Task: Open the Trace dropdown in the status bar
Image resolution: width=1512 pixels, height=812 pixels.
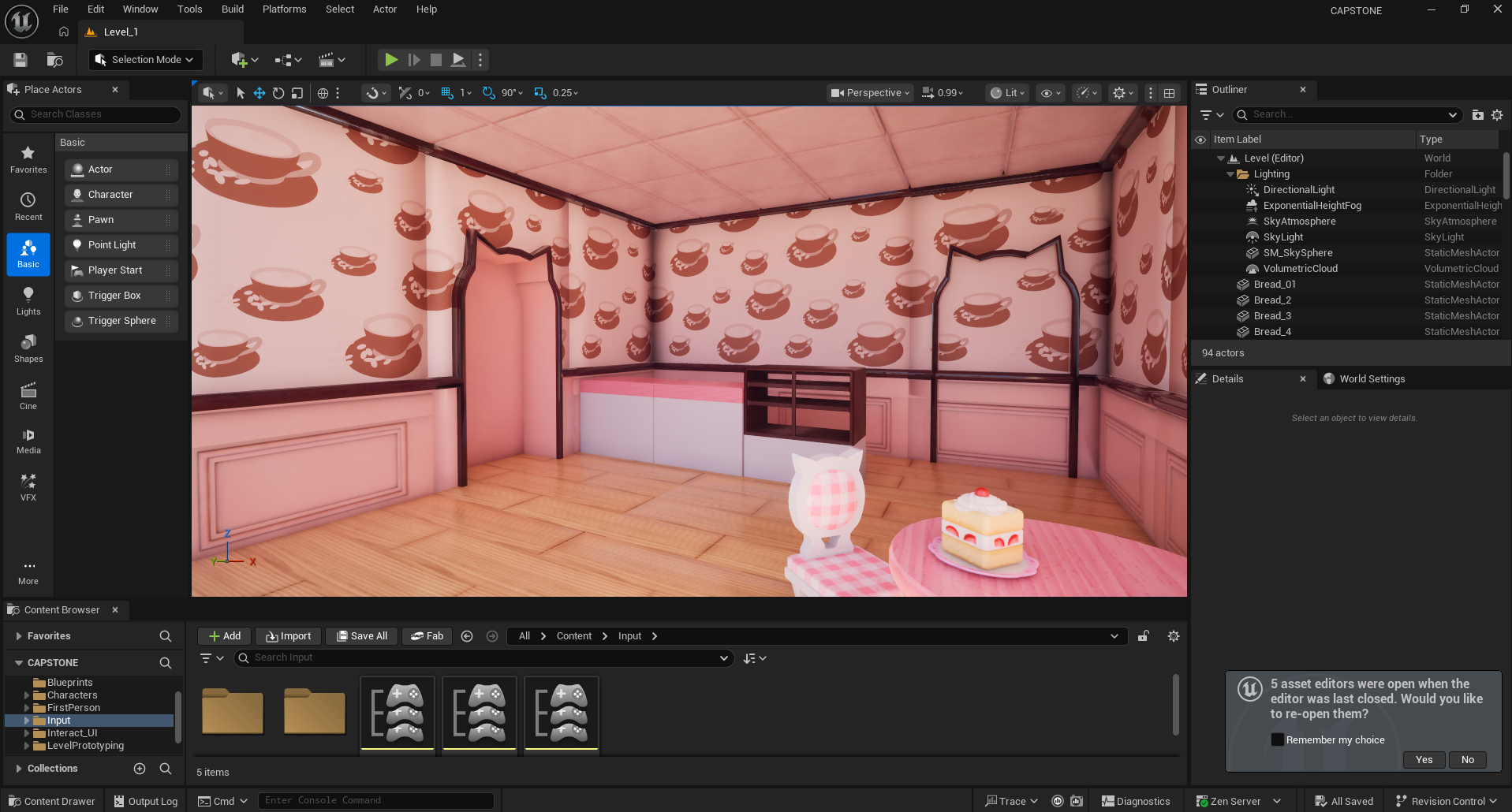Action: pyautogui.click(x=1011, y=801)
